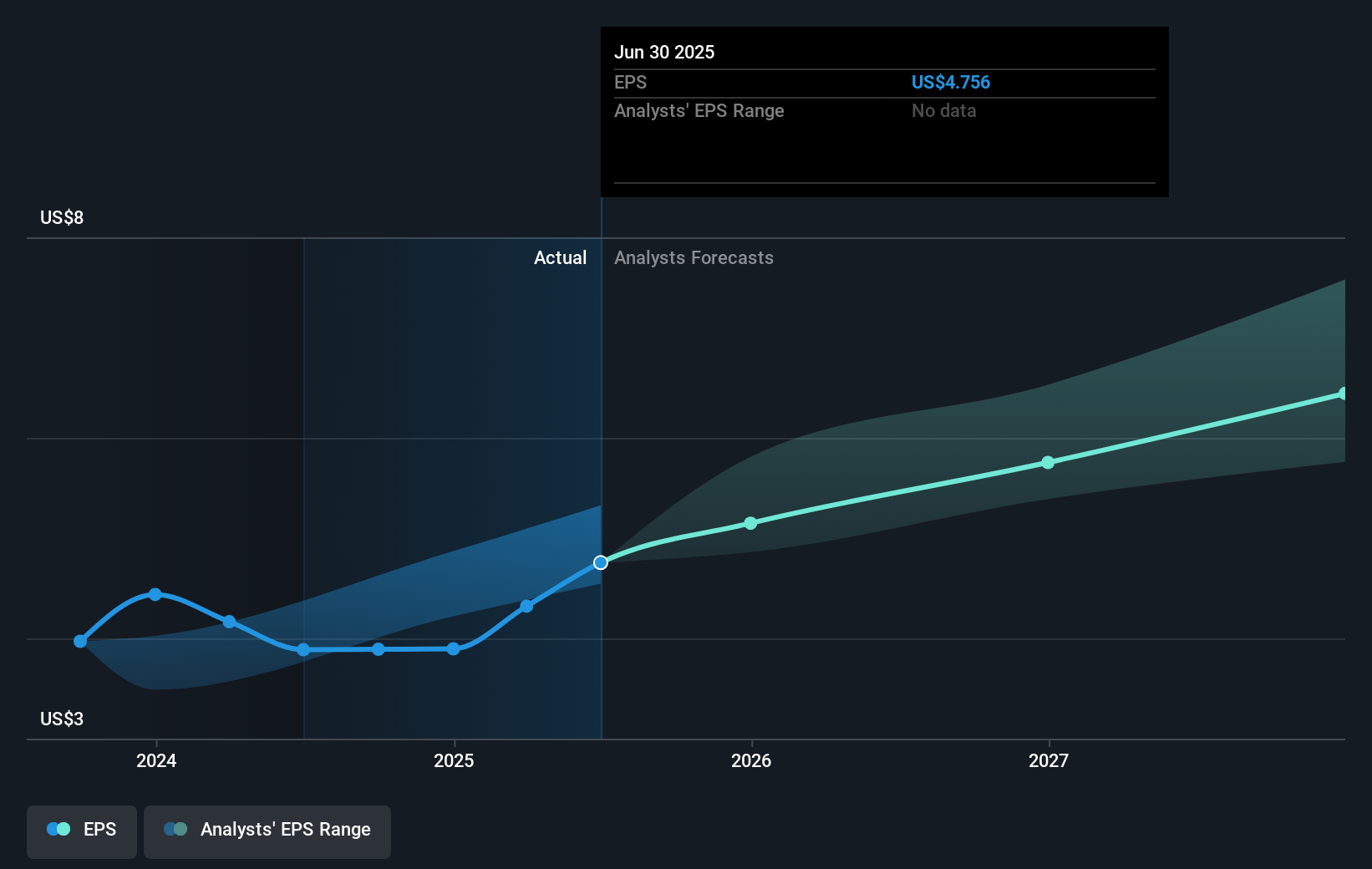This screenshot has height=869, width=1372.
Task: Toggle the Analysts' EPS Range series off
Action: point(267,829)
